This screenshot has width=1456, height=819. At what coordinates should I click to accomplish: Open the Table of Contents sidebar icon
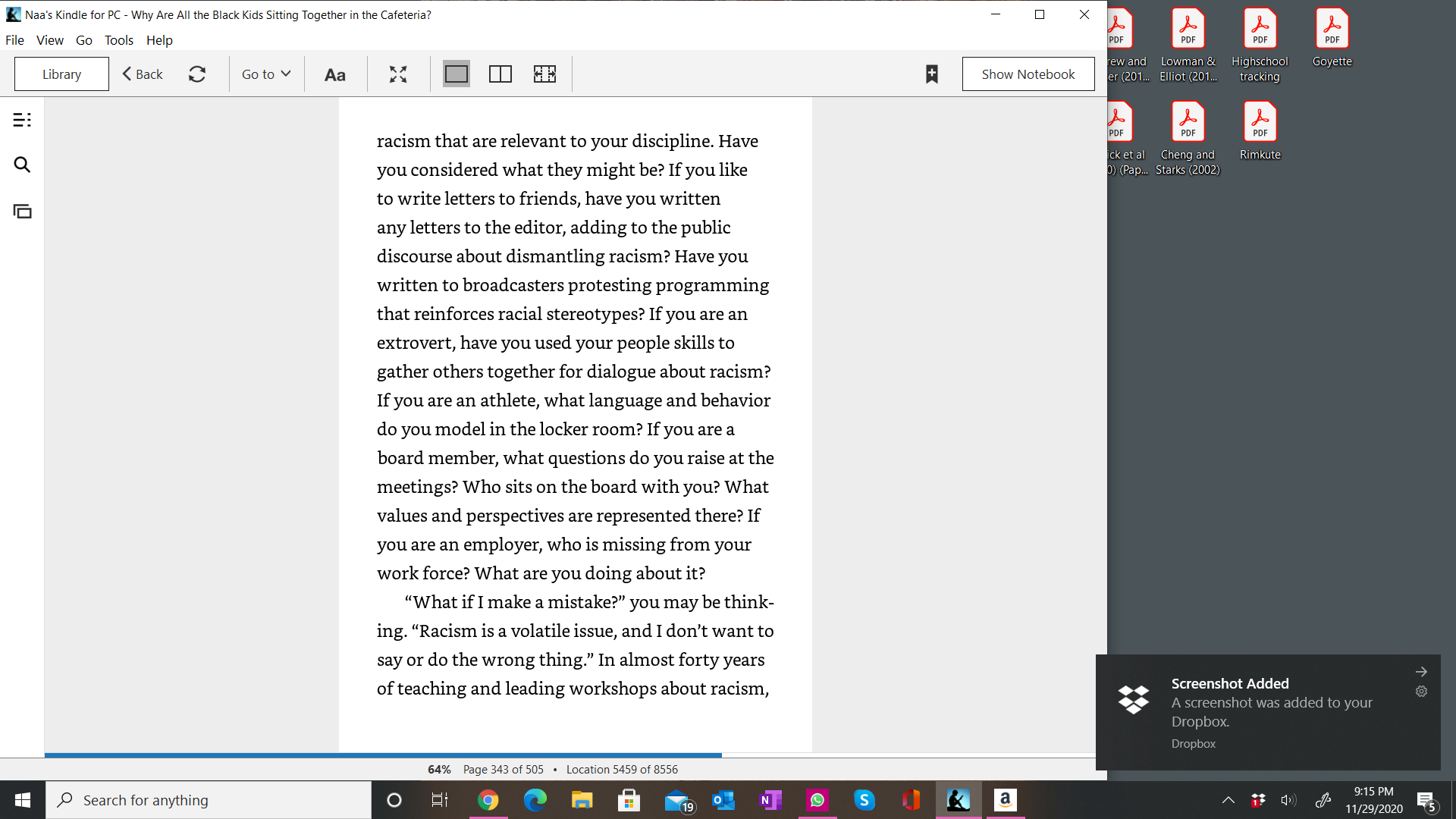(x=22, y=120)
